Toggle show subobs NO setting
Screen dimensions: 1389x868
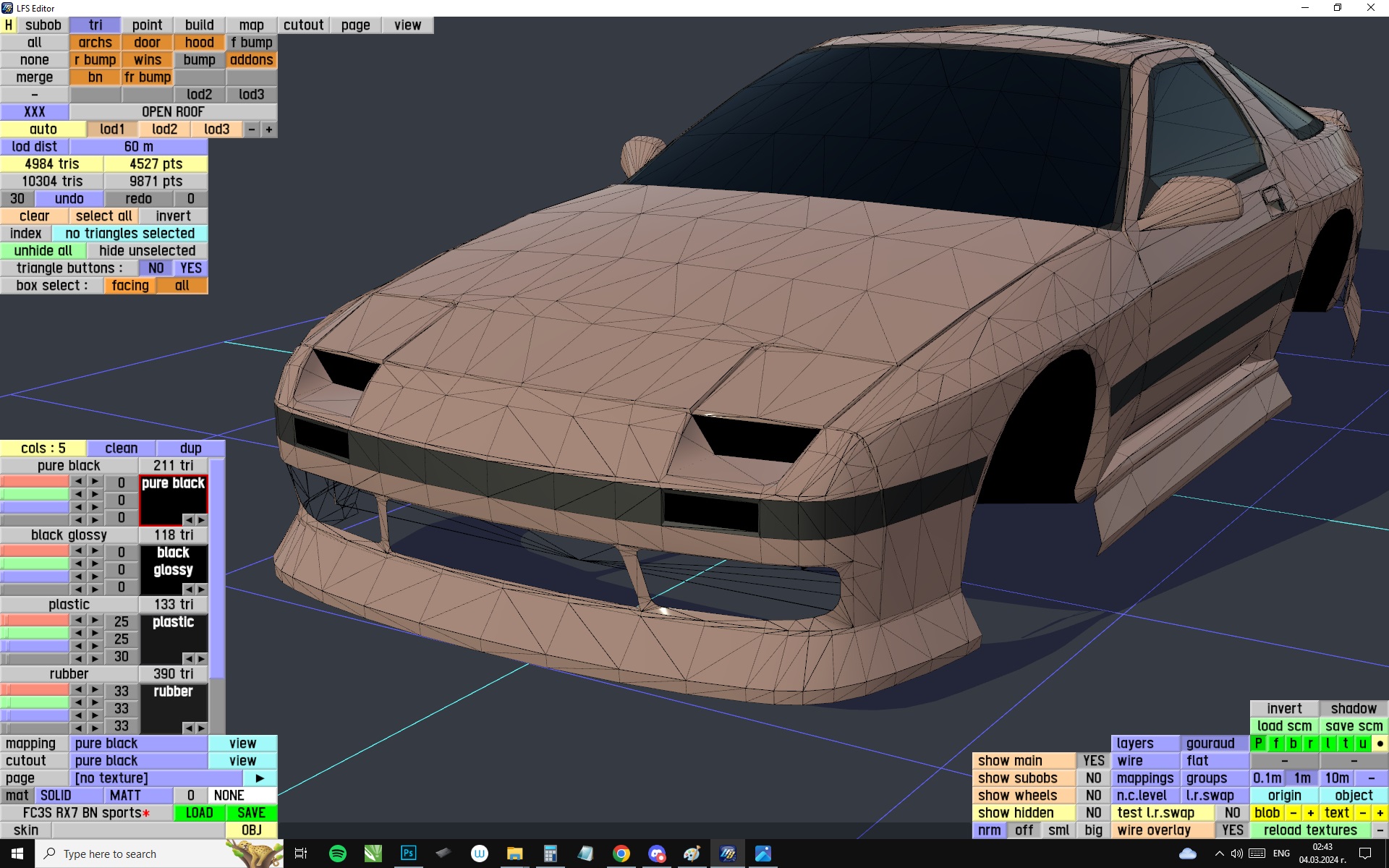[x=1093, y=778]
